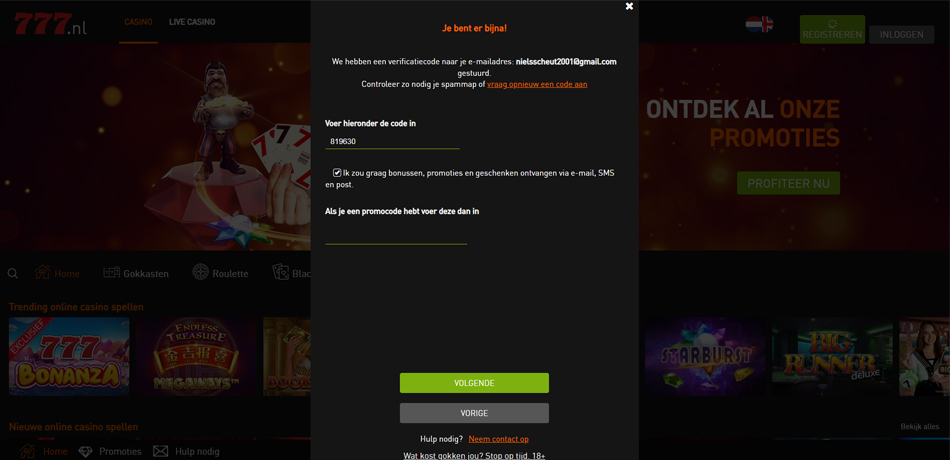Image resolution: width=950 pixels, height=460 pixels.
Task: Click the promocode input field
Action: 396,236
